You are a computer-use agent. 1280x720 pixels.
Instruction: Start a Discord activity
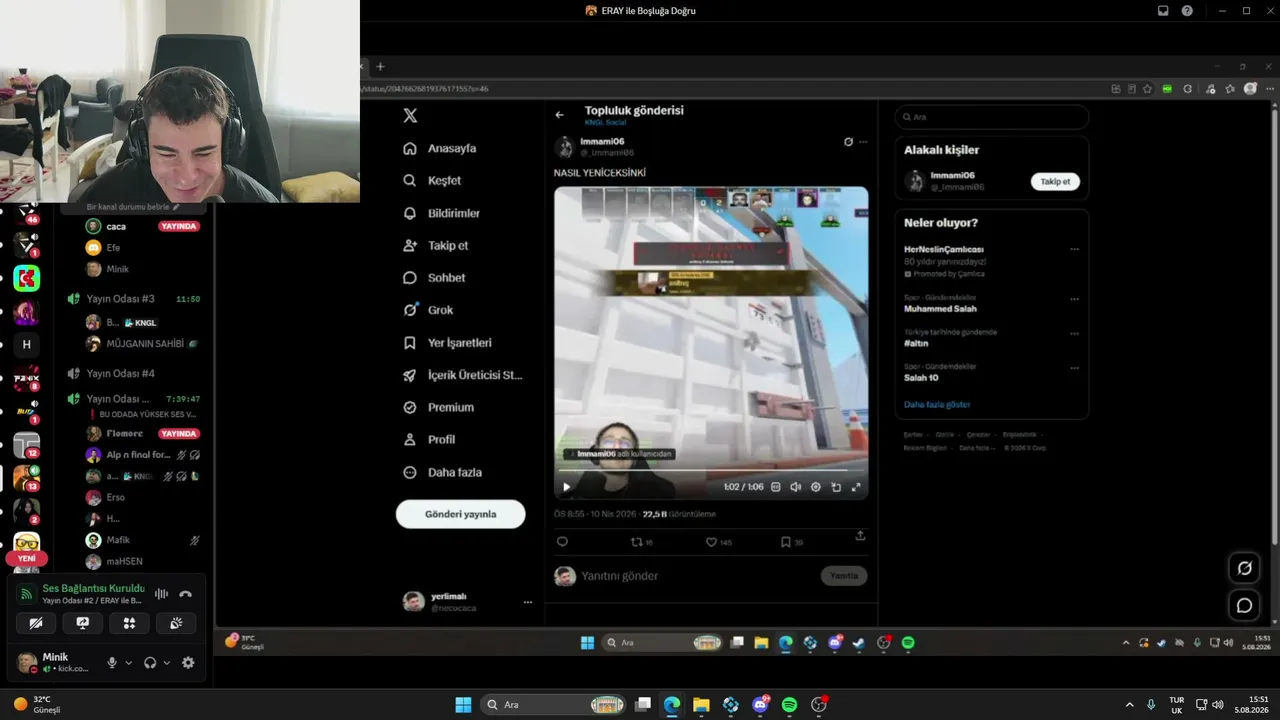tap(129, 623)
